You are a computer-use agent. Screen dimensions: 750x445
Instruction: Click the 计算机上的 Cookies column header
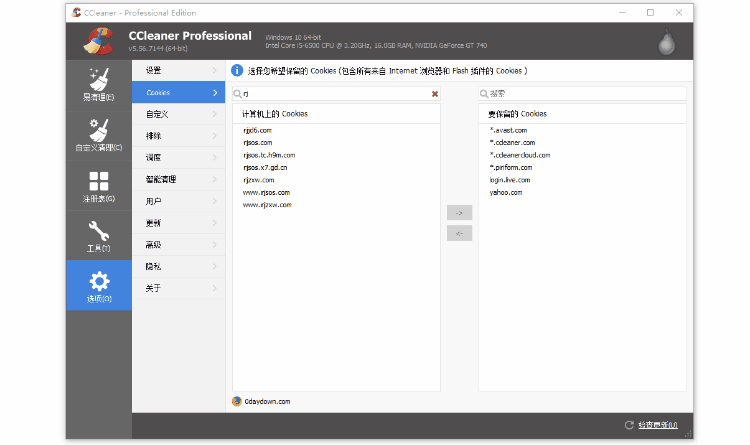[336, 114]
